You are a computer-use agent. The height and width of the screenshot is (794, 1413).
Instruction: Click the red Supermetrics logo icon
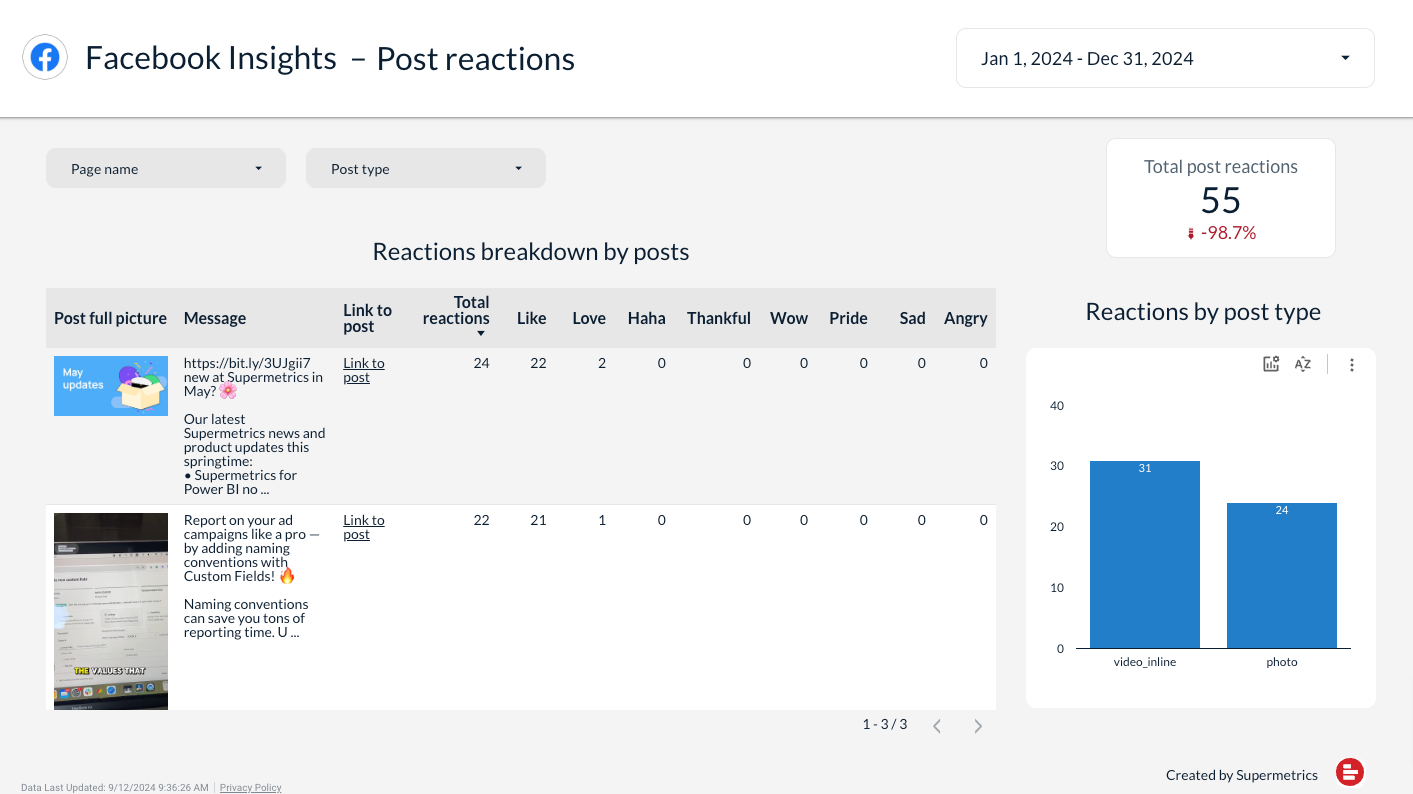[1350, 772]
